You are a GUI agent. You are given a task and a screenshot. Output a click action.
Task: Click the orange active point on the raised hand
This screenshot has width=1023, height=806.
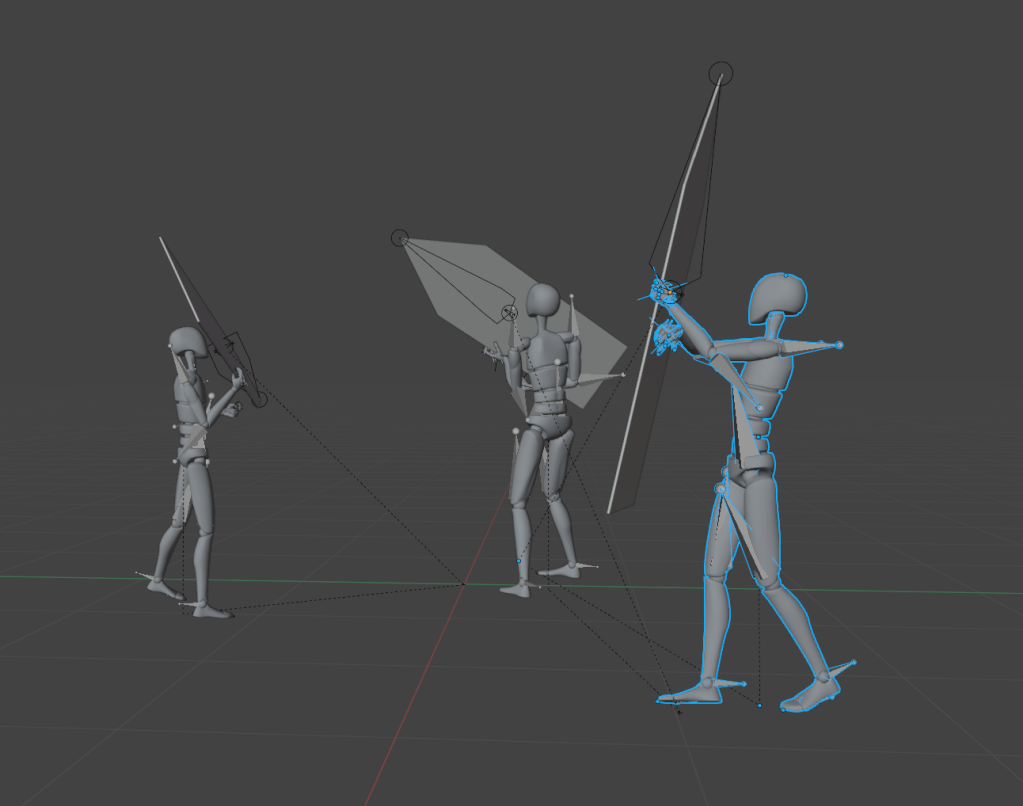pyautogui.click(x=668, y=292)
